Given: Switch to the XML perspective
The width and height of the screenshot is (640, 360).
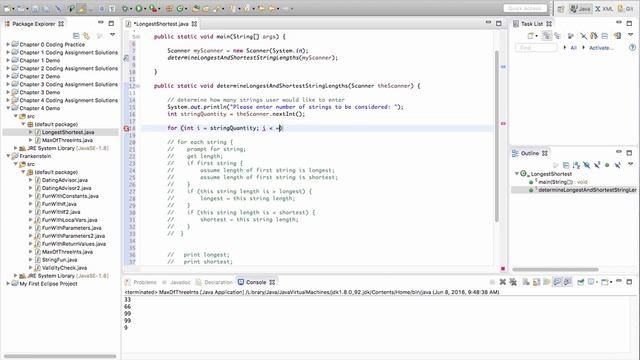Looking at the screenshot, I should (x=604, y=9).
